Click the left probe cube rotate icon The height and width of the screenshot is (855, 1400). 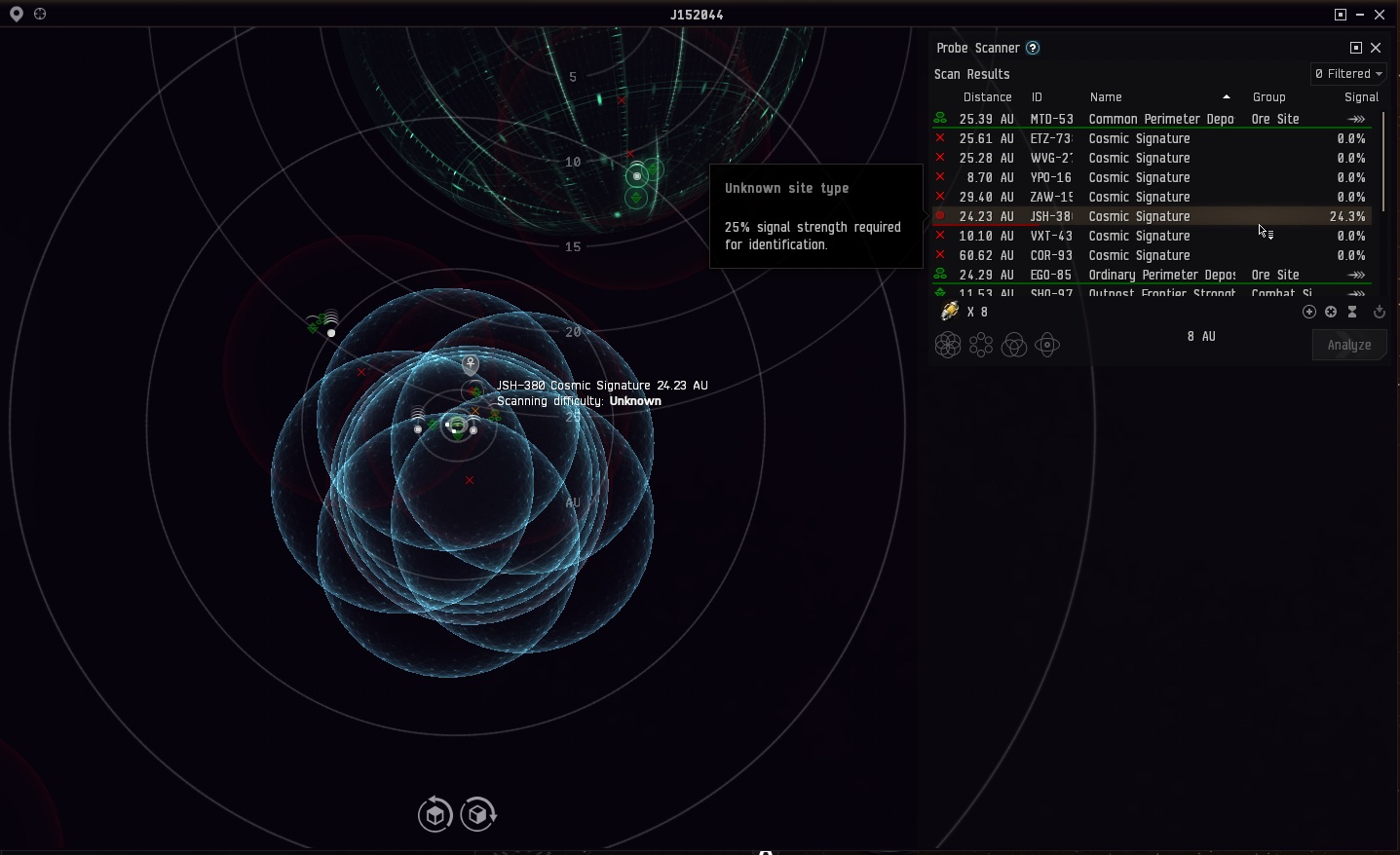pos(435,814)
